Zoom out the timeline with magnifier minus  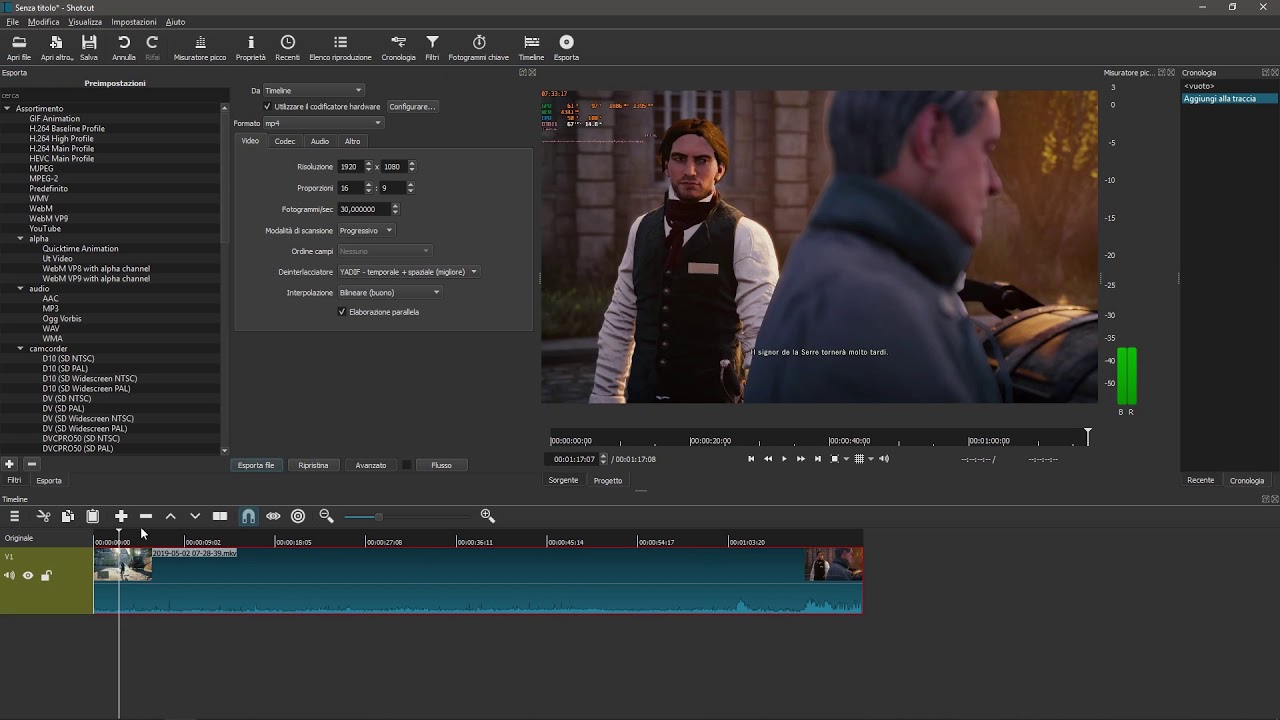pyautogui.click(x=326, y=516)
